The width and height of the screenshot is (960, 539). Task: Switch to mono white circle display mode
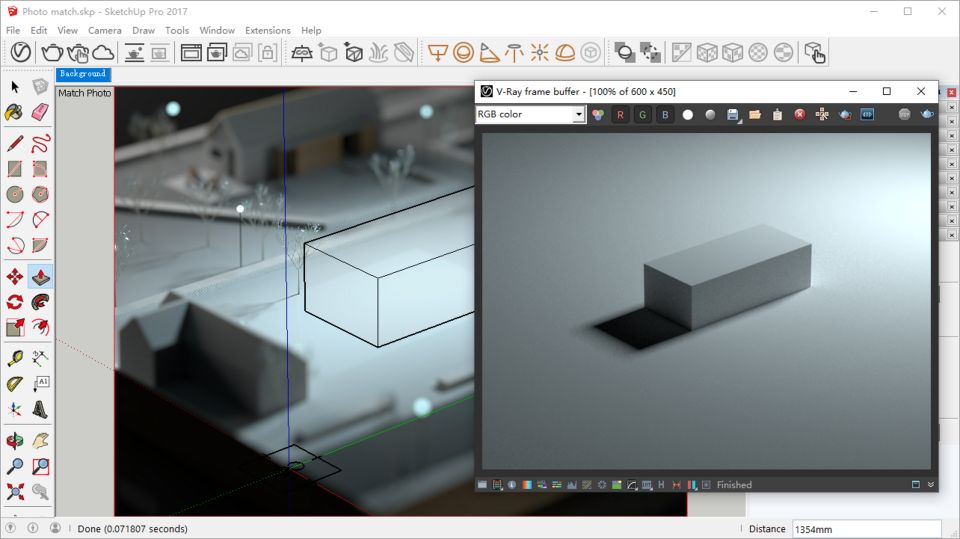coord(688,115)
